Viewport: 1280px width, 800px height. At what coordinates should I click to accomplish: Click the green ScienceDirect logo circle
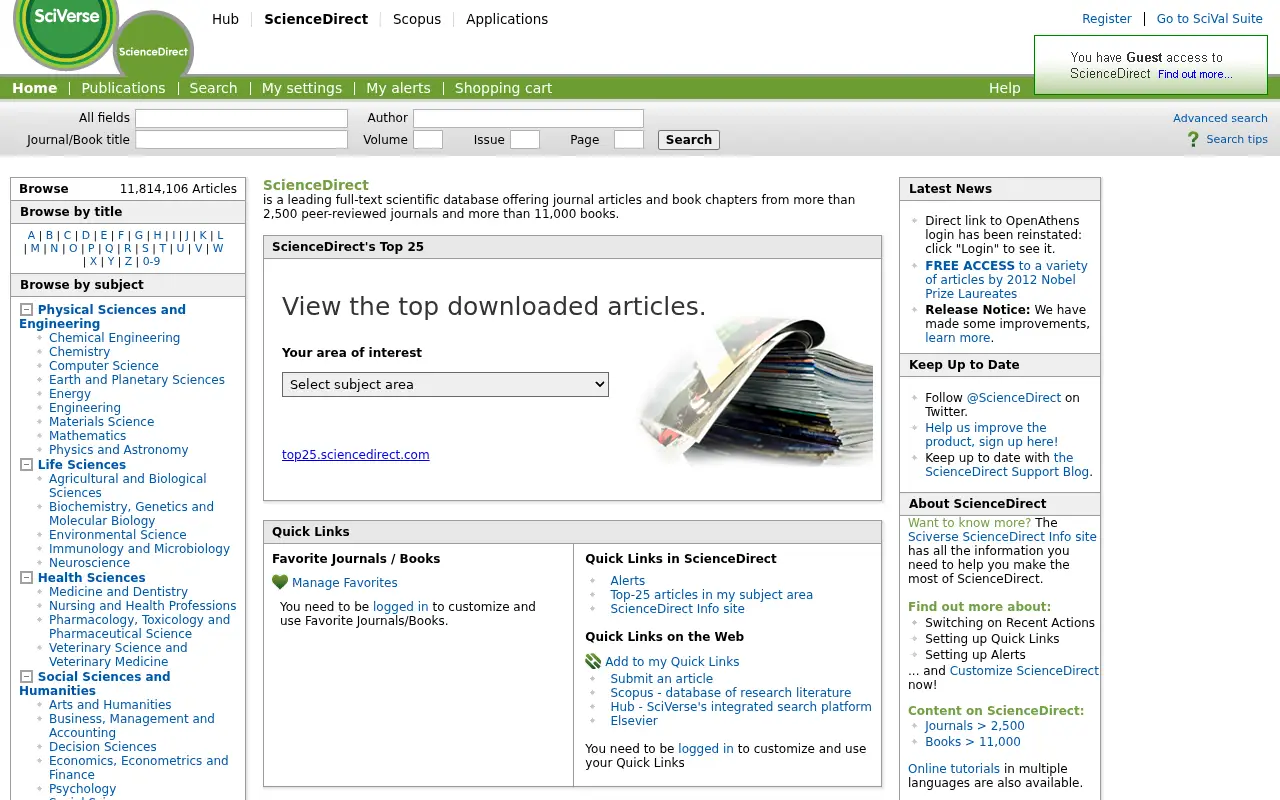[153, 46]
